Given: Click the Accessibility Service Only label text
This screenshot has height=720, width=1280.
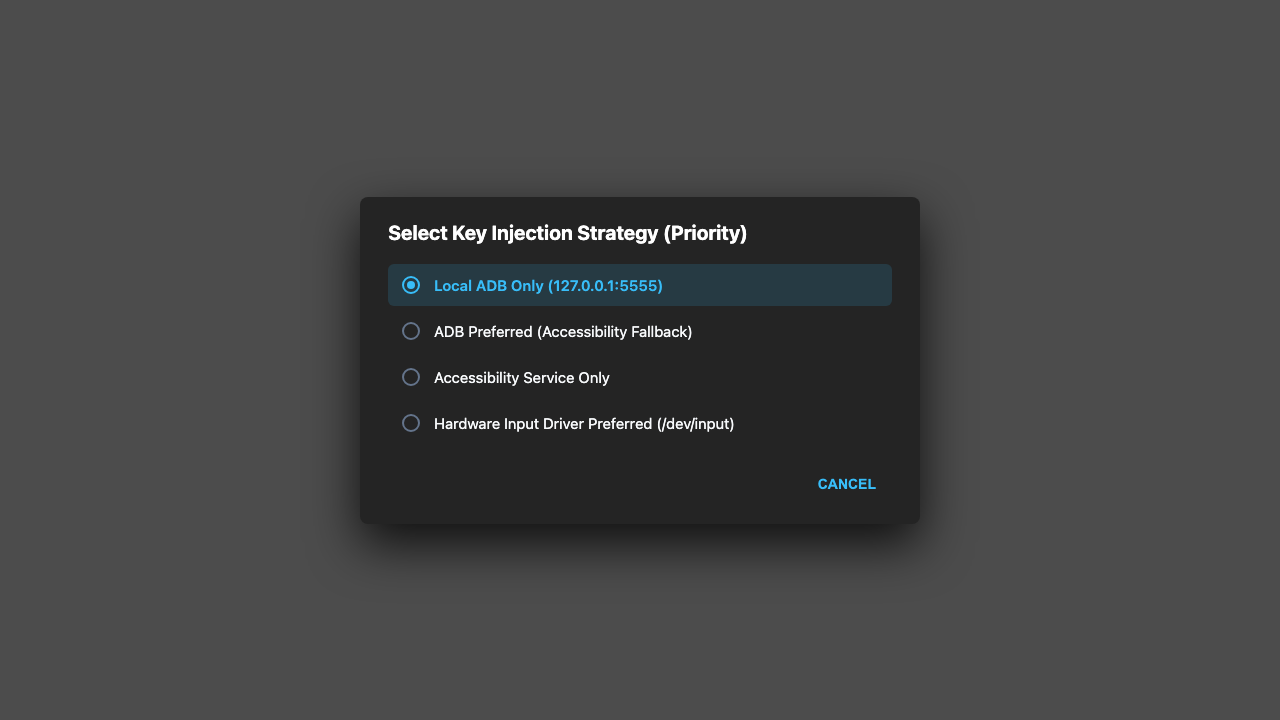Looking at the screenshot, I should point(522,378).
